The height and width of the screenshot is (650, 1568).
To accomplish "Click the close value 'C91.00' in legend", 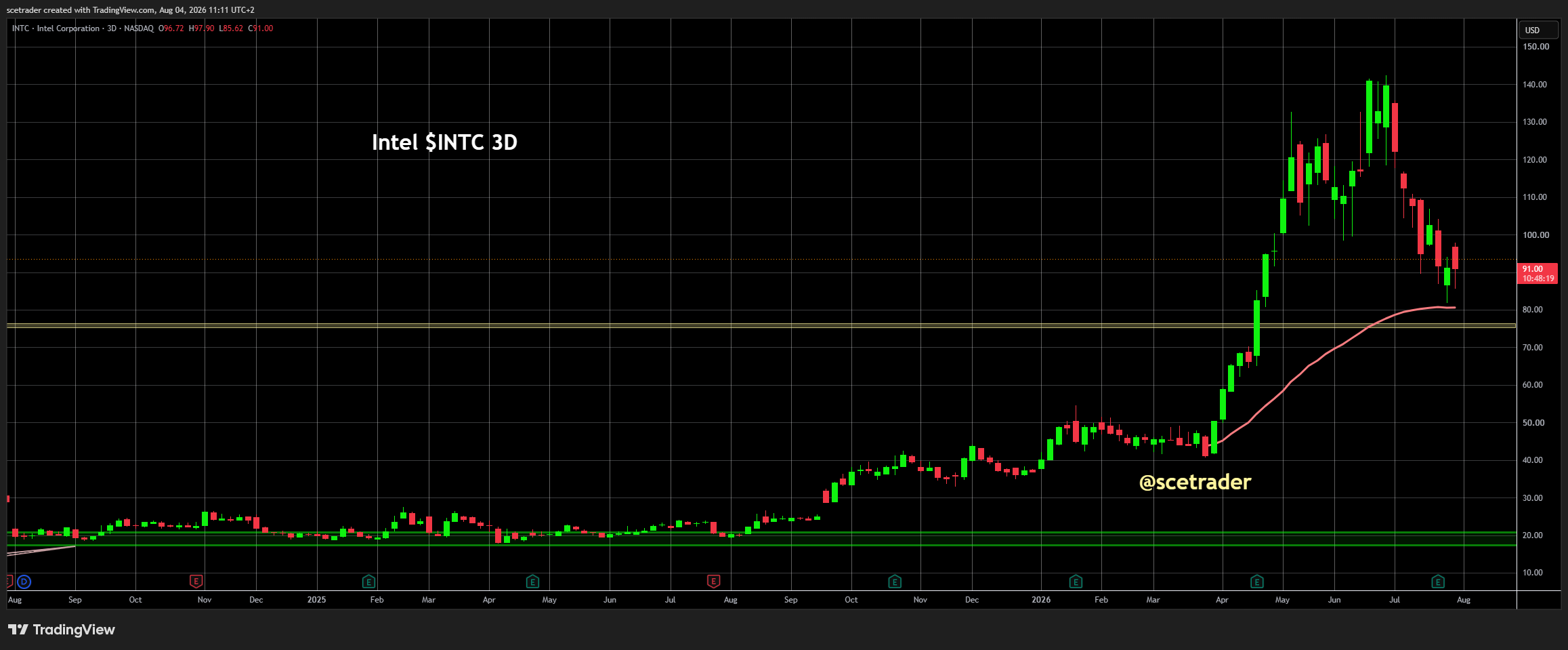I will click(x=261, y=28).
